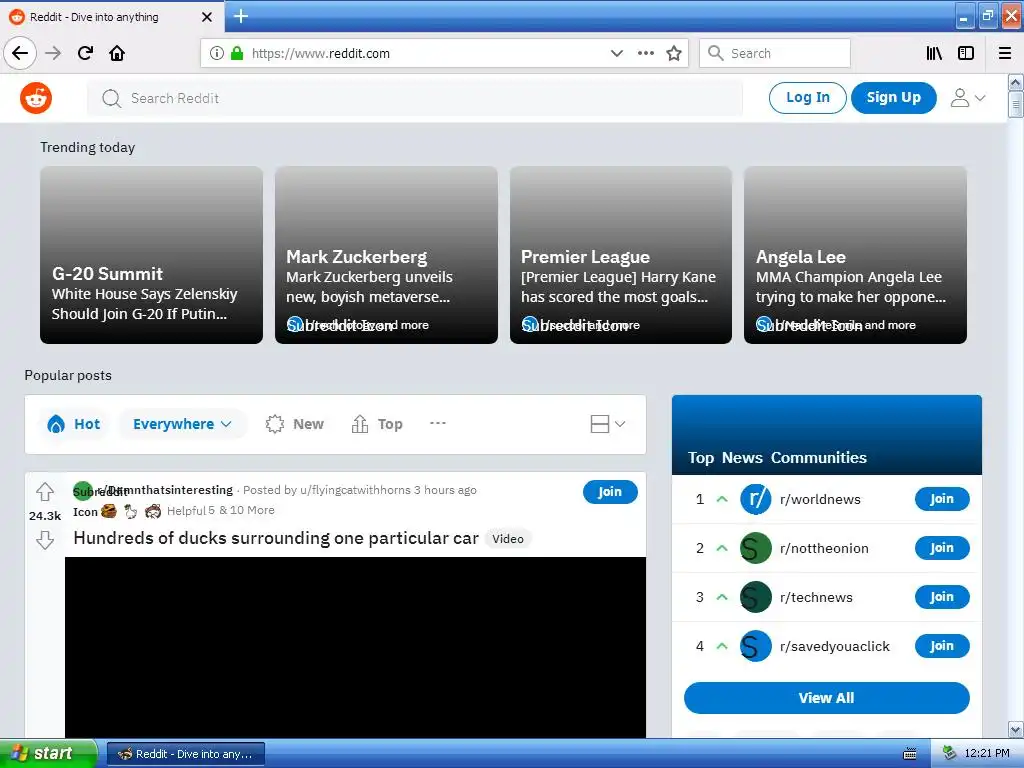This screenshot has height=768, width=1024.
Task: Click the browser Search box
Action: [x=775, y=53]
